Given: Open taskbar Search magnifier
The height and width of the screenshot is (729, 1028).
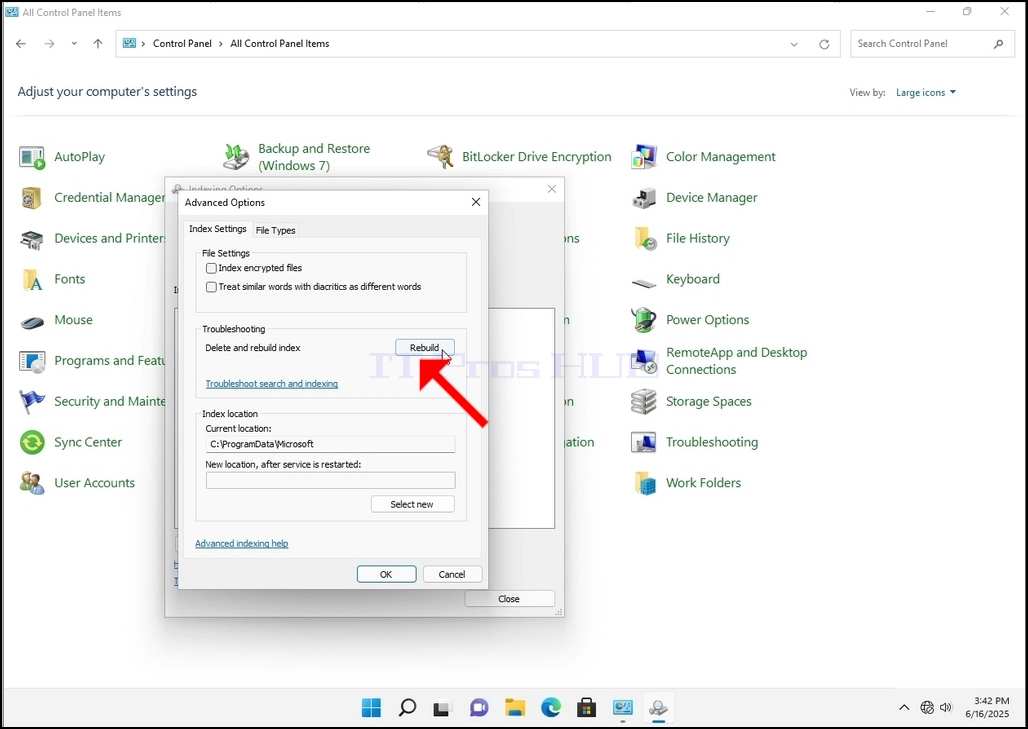Looking at the screenshot, I should tap(407, 708).
